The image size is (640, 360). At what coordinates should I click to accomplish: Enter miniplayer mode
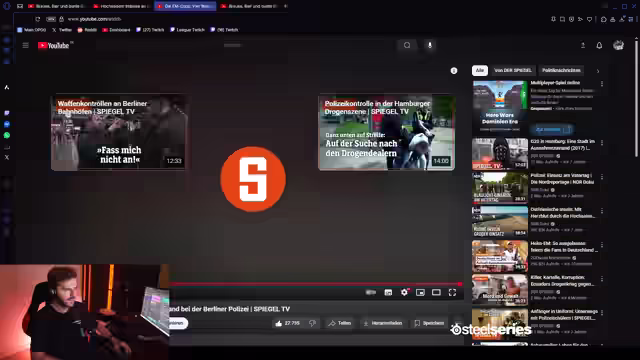(420, 292)
